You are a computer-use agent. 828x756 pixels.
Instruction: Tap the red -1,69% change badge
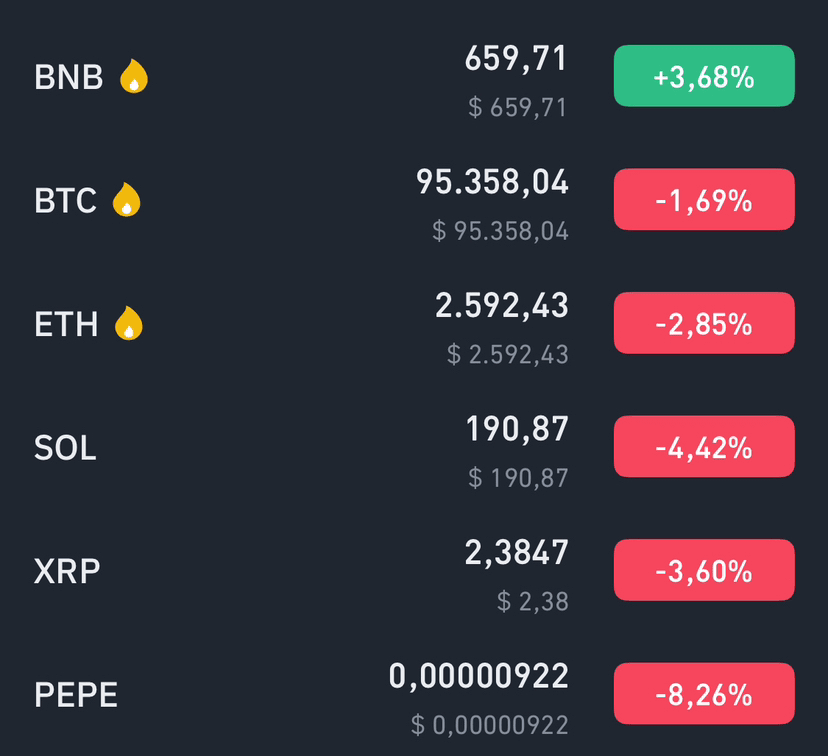click(704, 200)
